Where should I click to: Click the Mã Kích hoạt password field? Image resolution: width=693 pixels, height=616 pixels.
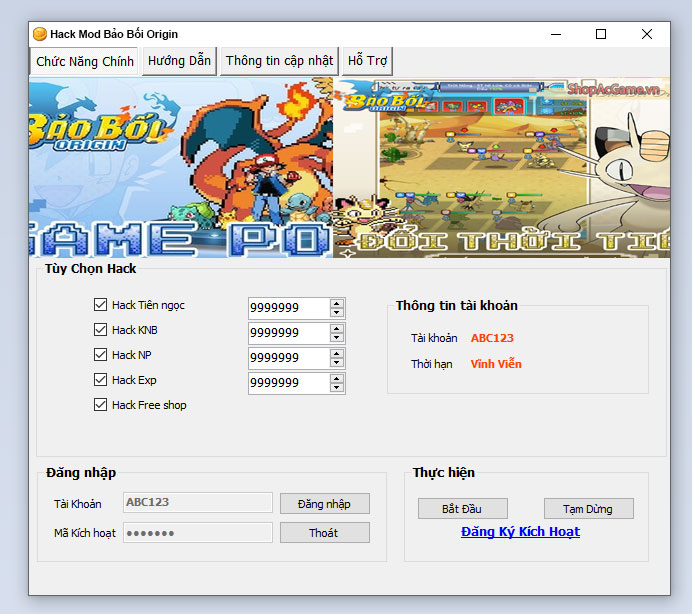click(x=198, y=533)
